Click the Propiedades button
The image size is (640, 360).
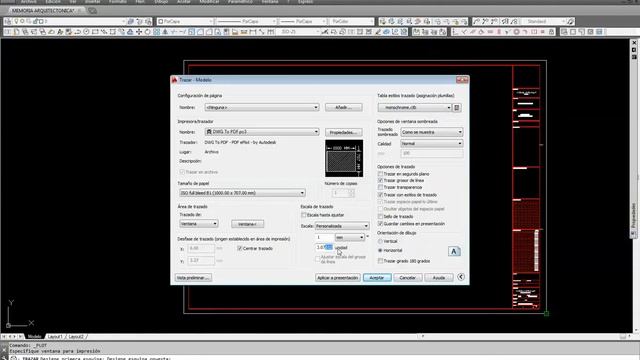343,132
